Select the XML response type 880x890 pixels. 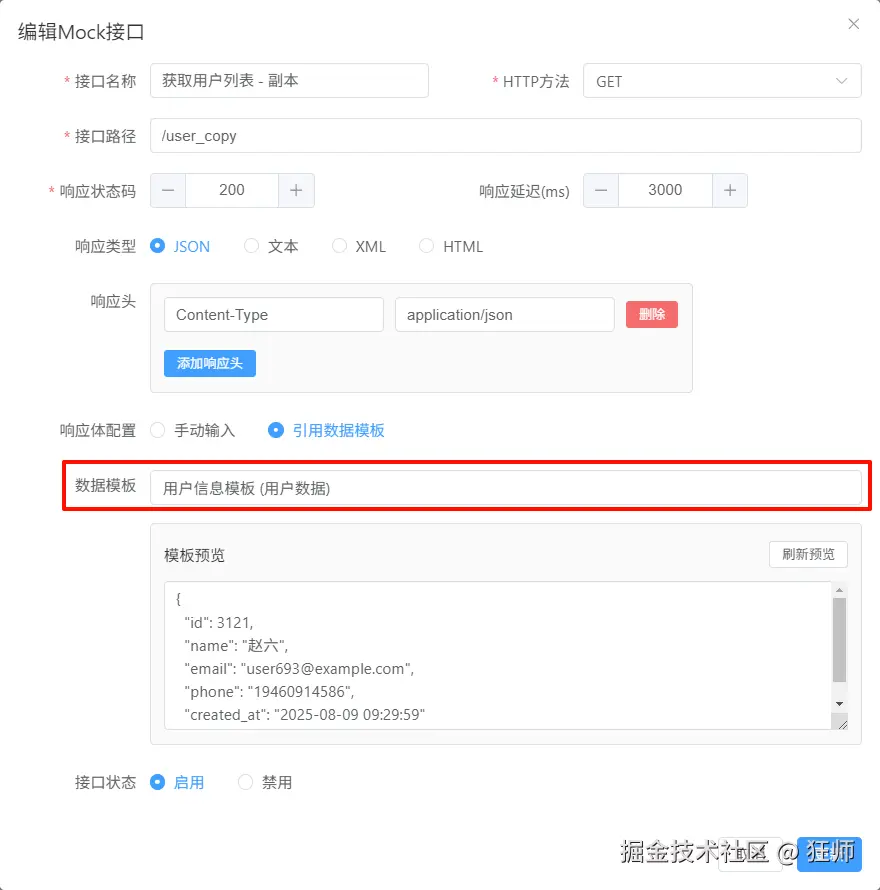[359, 246]
